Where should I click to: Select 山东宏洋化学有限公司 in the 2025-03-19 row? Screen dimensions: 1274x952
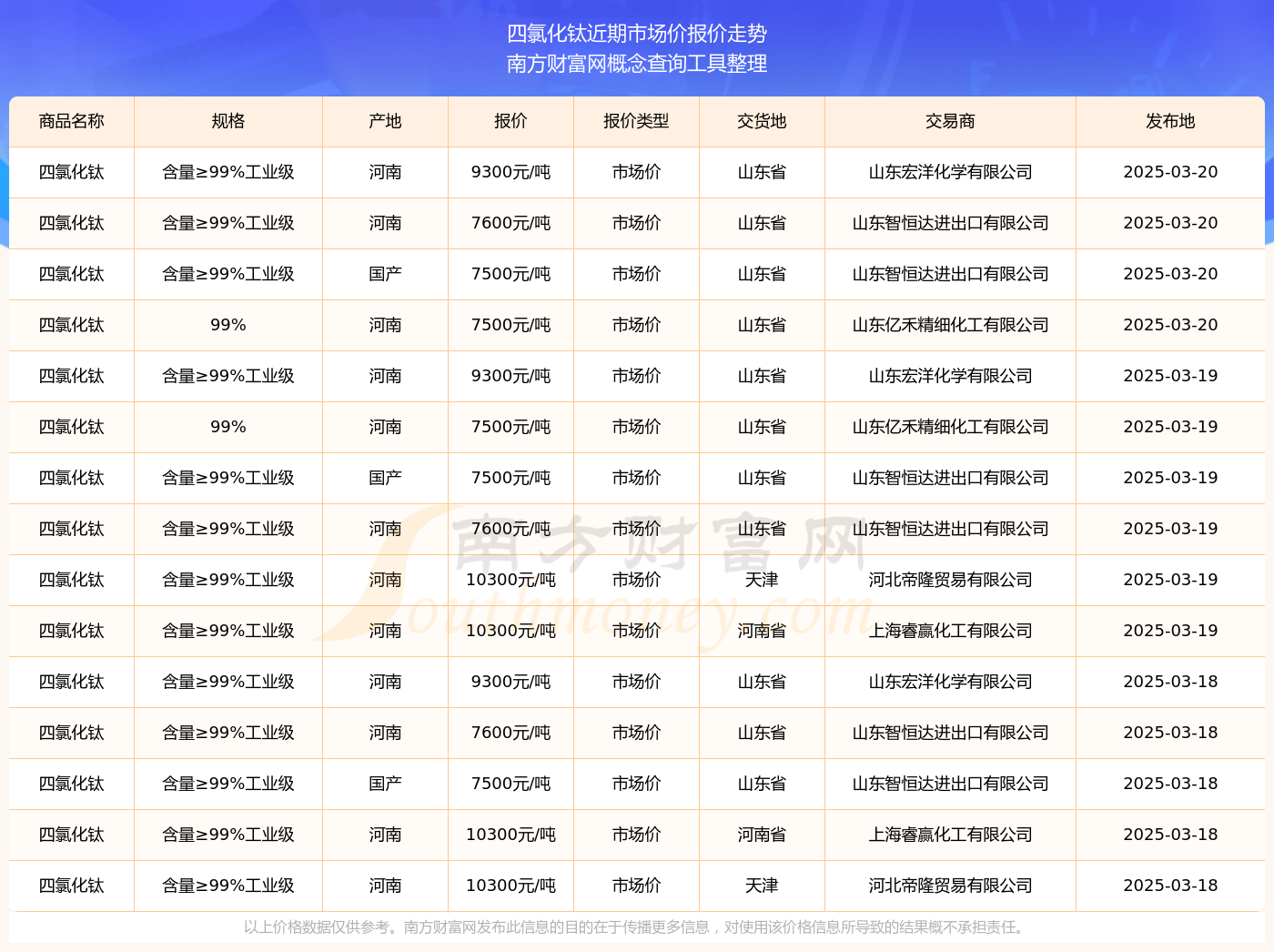coord(950,376)
